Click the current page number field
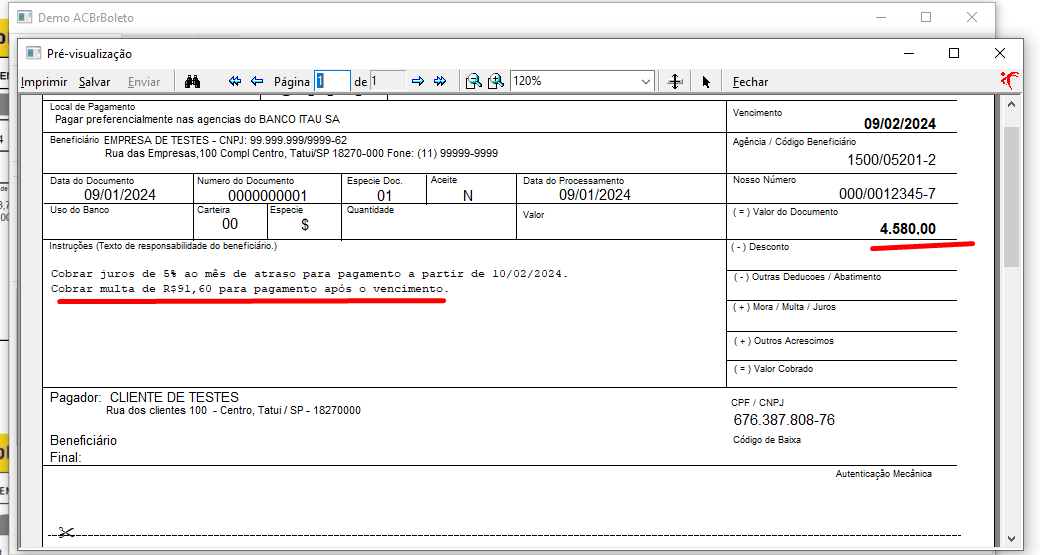This screenshot has width=1040, height=555. pyautogui.click(x=332, y=81)
